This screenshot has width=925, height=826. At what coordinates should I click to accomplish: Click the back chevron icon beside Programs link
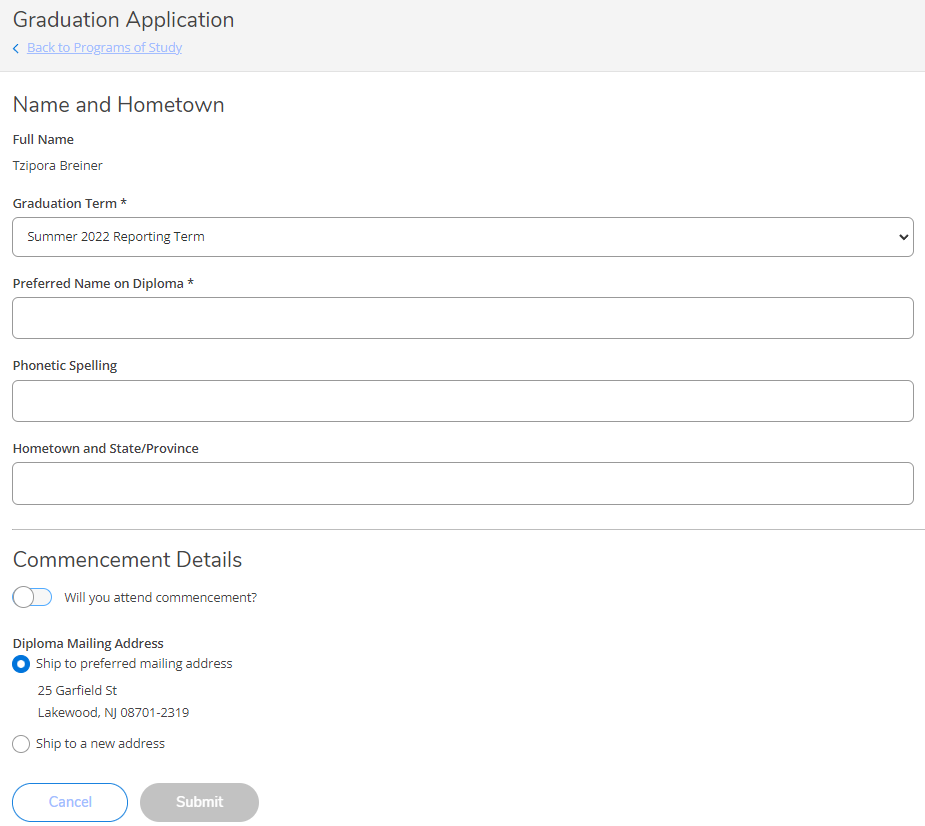coord(16,48)
